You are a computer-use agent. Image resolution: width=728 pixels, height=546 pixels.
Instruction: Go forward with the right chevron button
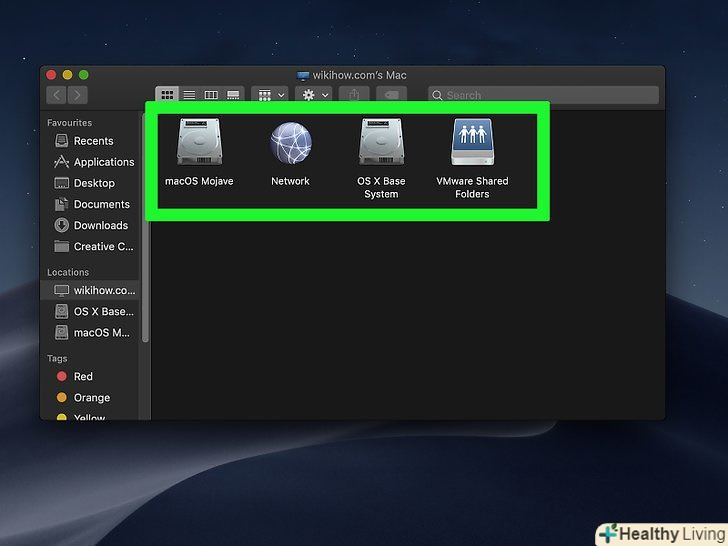pos(78,95)
